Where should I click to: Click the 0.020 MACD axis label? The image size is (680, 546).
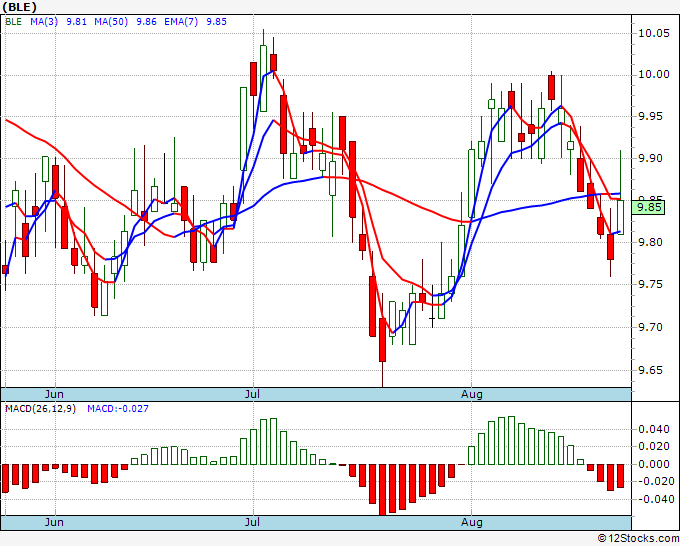click(x=654, y=447)
